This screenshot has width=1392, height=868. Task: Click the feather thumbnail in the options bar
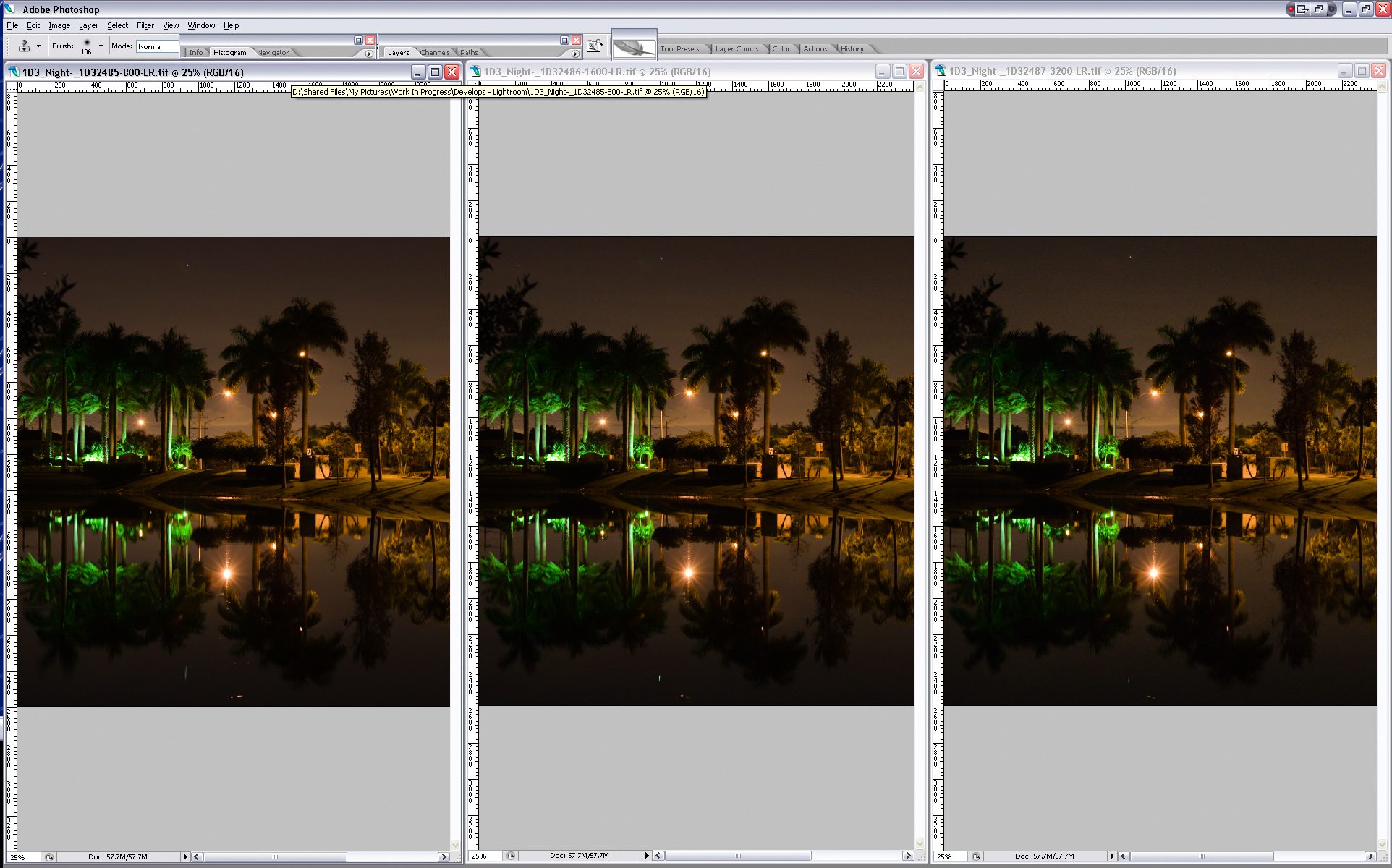click(634, 46)
